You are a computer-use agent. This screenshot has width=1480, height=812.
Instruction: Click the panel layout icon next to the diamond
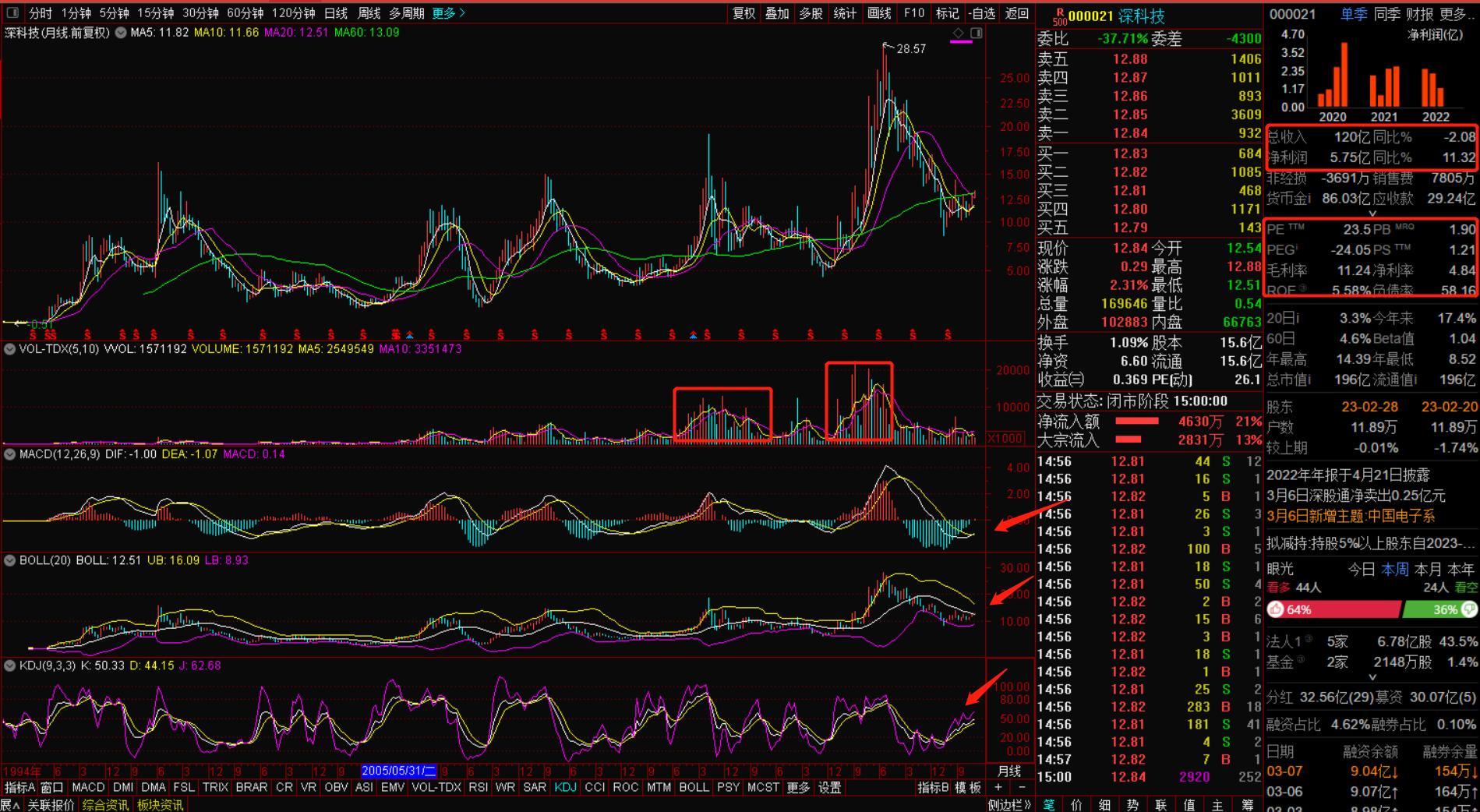pyautogui.click(x=977, y=33)
